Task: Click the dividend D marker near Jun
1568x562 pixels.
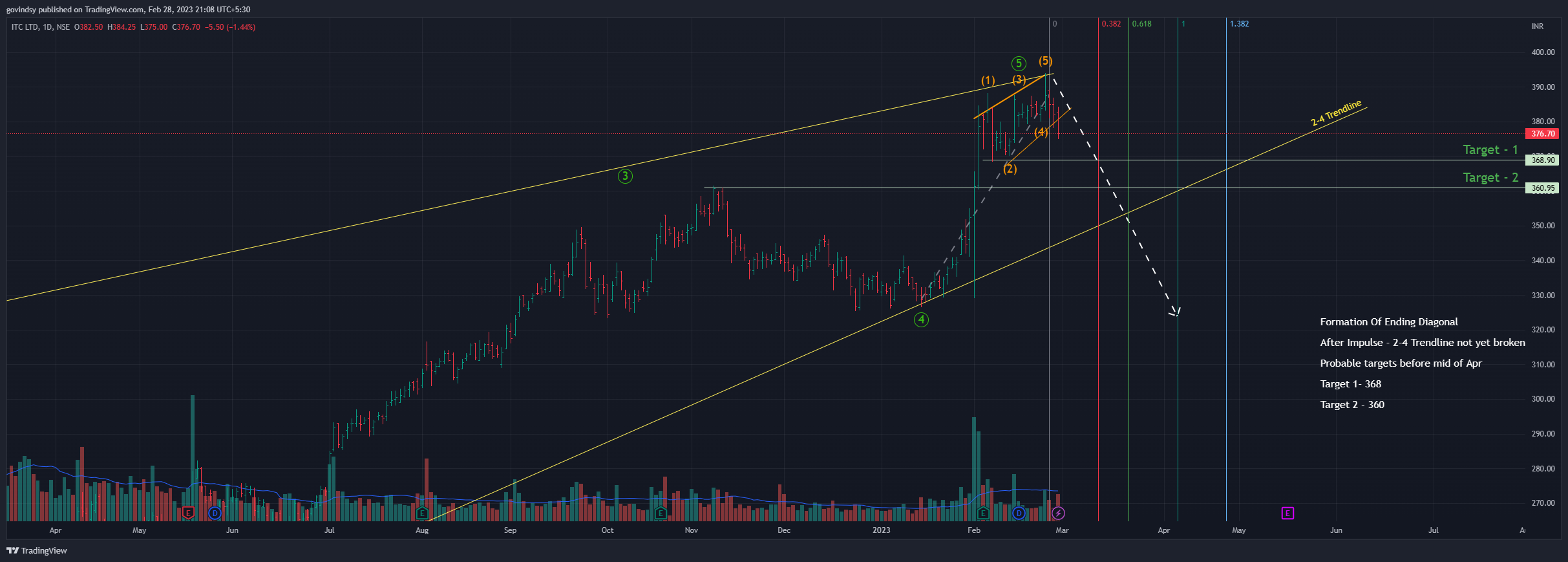Action: tap(215, 513)
